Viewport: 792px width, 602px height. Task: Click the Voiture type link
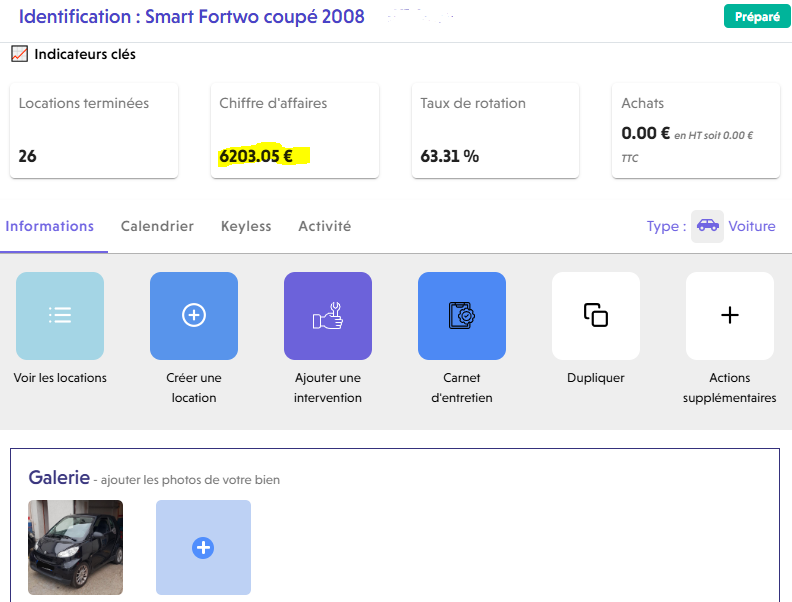(x=752, y=226)
